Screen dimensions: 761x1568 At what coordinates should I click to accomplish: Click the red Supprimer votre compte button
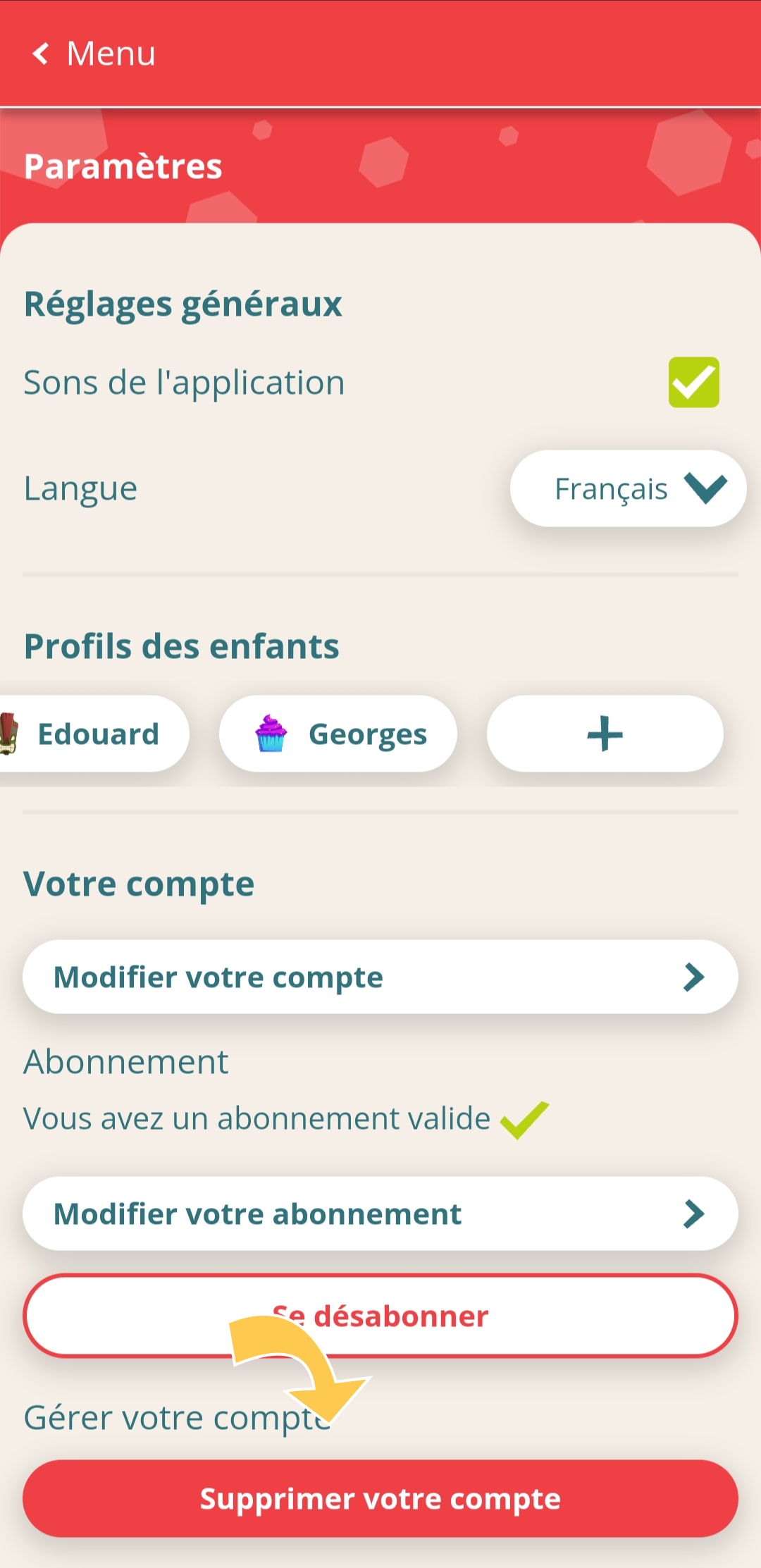pos(380,1498)
